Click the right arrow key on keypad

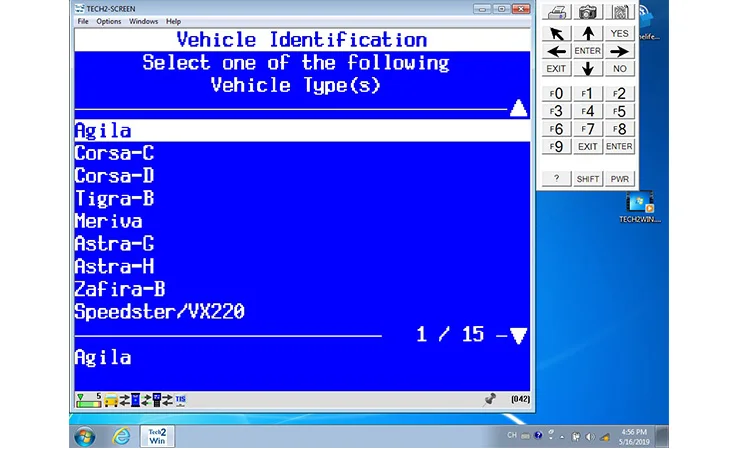point(619,51)
